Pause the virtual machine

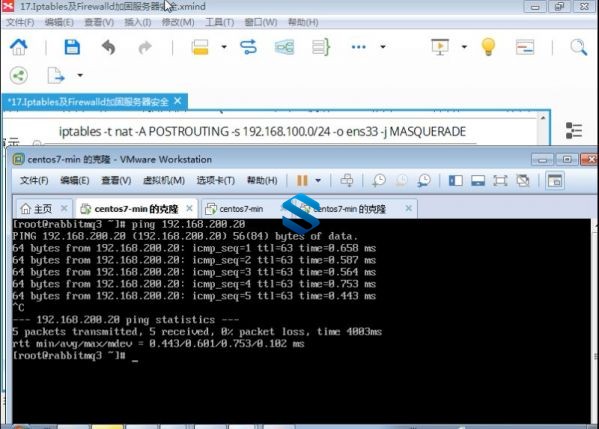click(302, 180)
